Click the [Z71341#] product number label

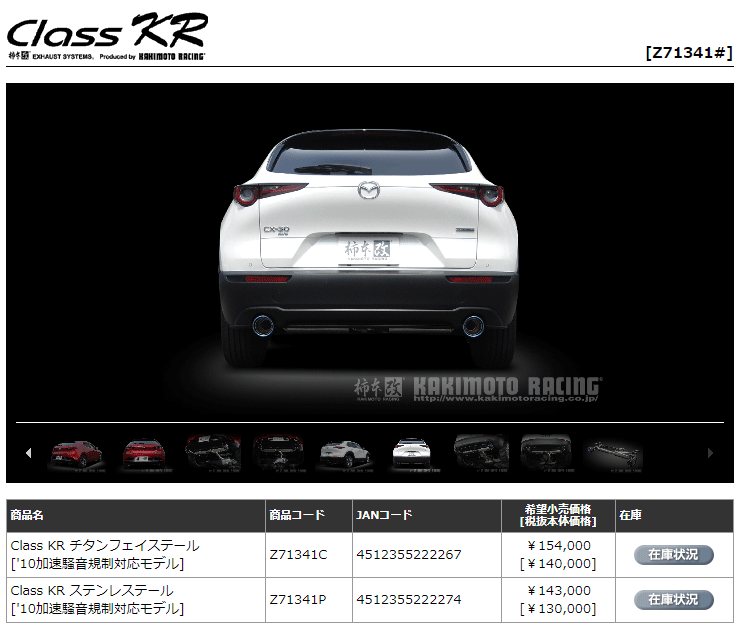tap(689, 53)
